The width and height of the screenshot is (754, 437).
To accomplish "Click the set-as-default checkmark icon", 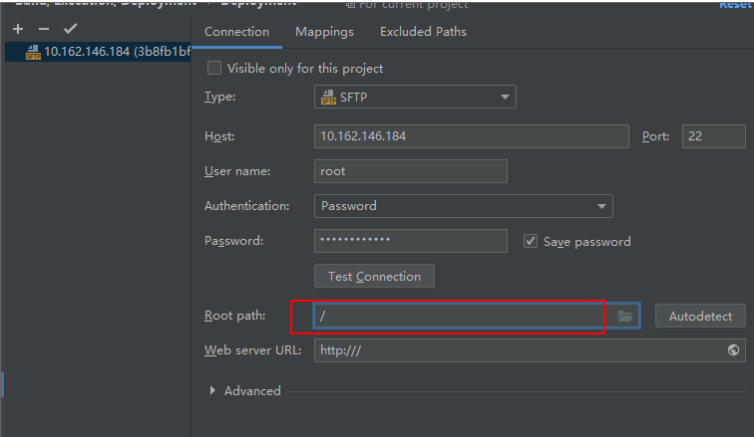I will pos(70,29).
